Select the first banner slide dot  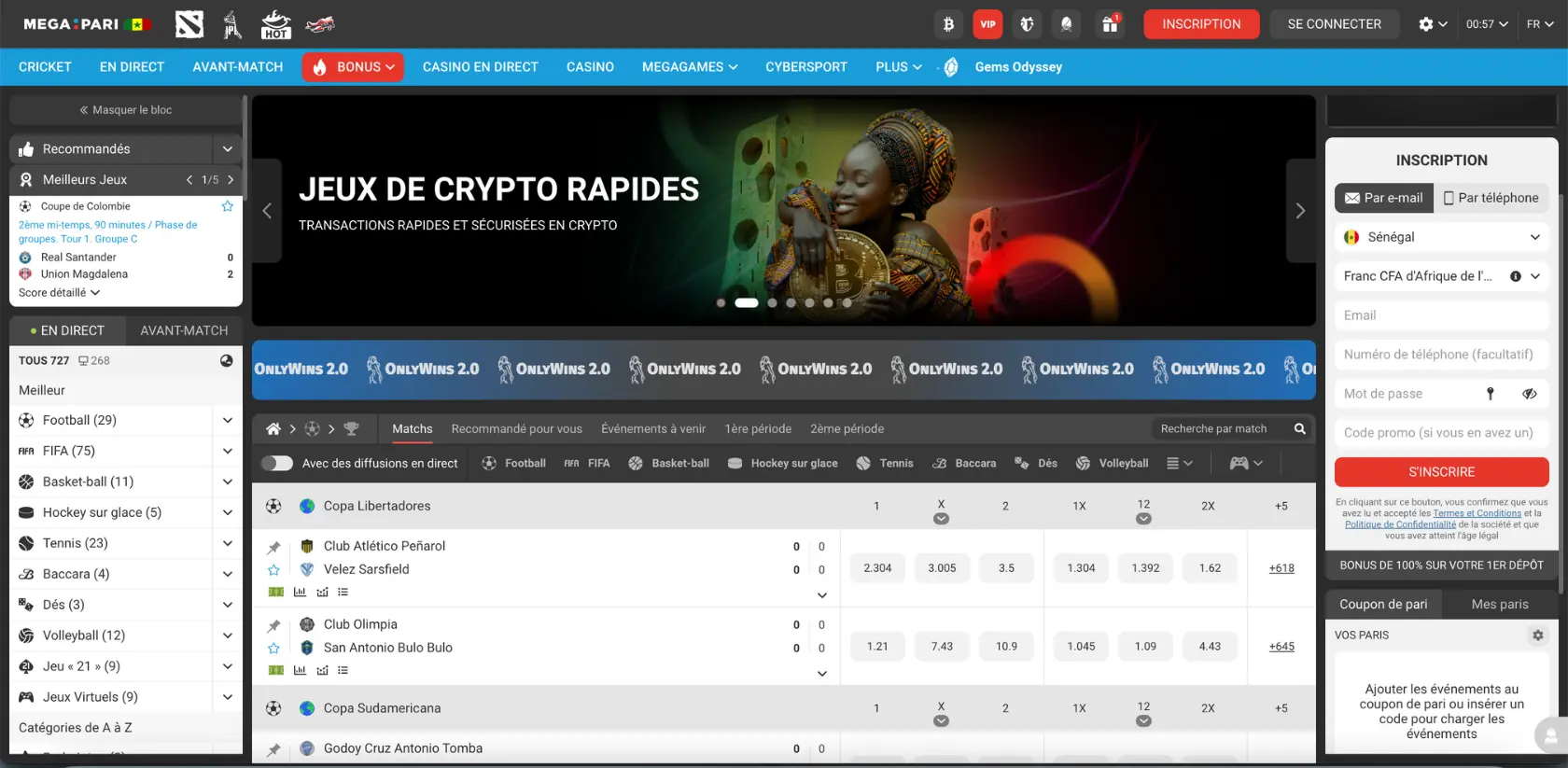pyautogui.click(x=721, y=302)
